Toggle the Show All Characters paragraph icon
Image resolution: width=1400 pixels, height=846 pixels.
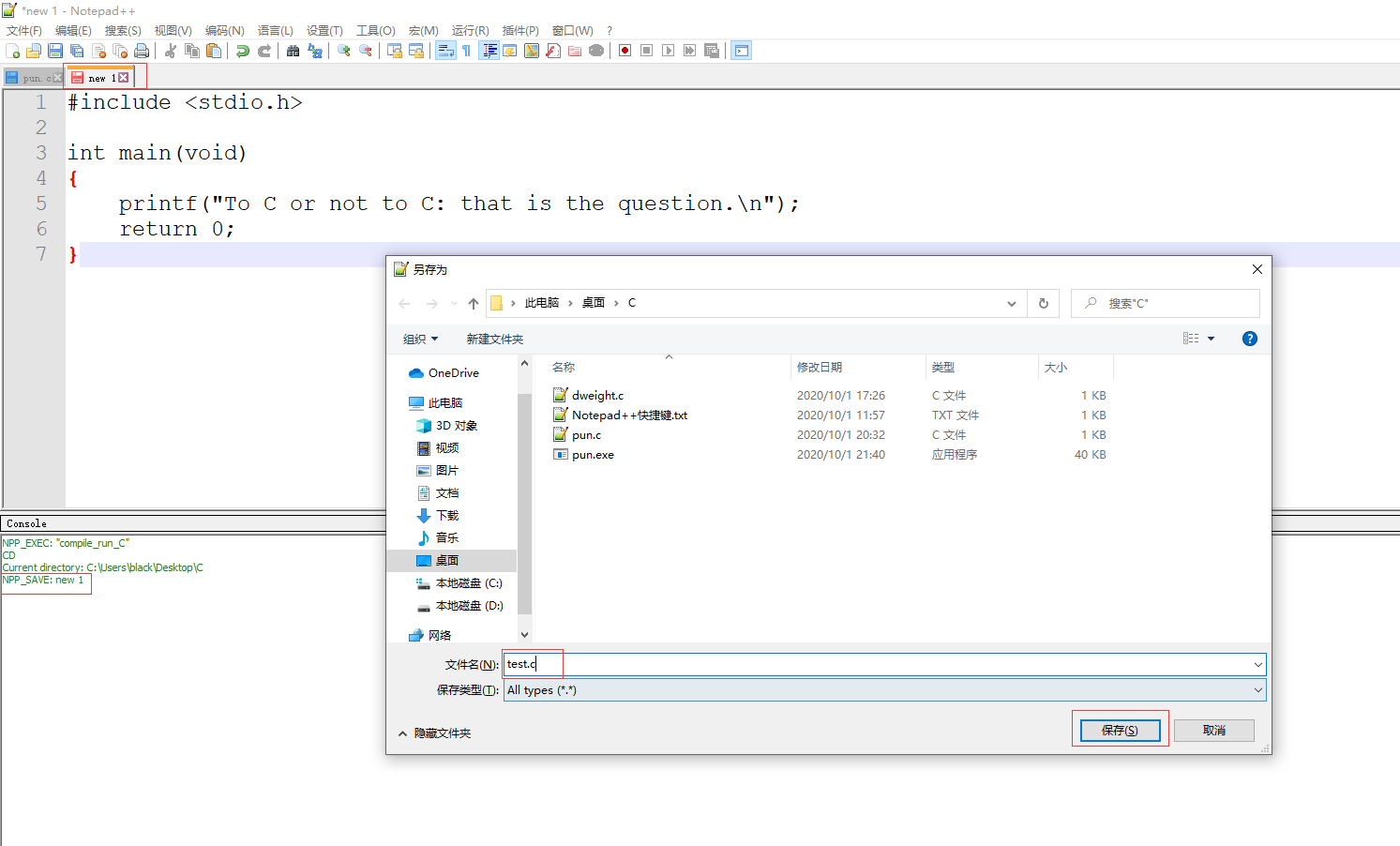click(466, 51)
